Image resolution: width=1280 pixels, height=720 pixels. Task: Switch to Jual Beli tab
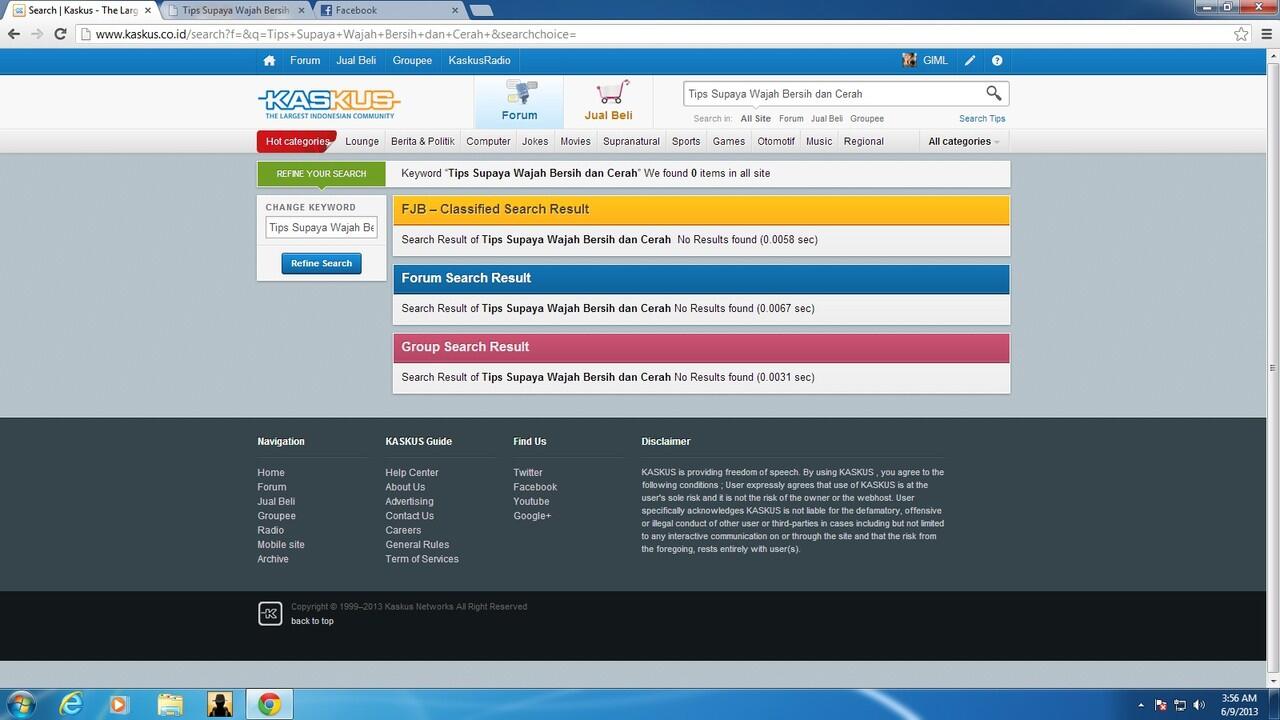click(608, 101)
